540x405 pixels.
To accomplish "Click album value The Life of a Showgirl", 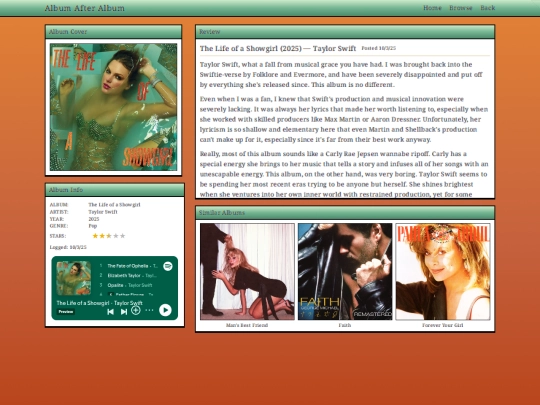I will click(x=114, y=205).
